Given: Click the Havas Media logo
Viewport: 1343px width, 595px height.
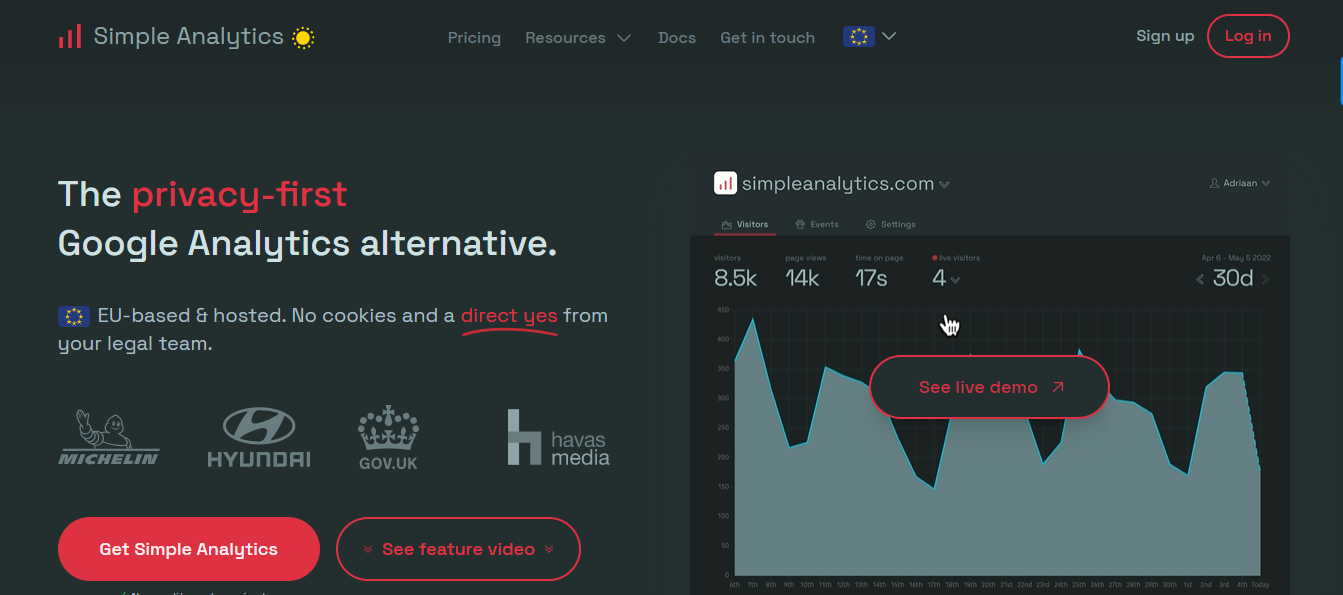Looking at the screenshot, I should pyautogui.click(x=558, y=438).
